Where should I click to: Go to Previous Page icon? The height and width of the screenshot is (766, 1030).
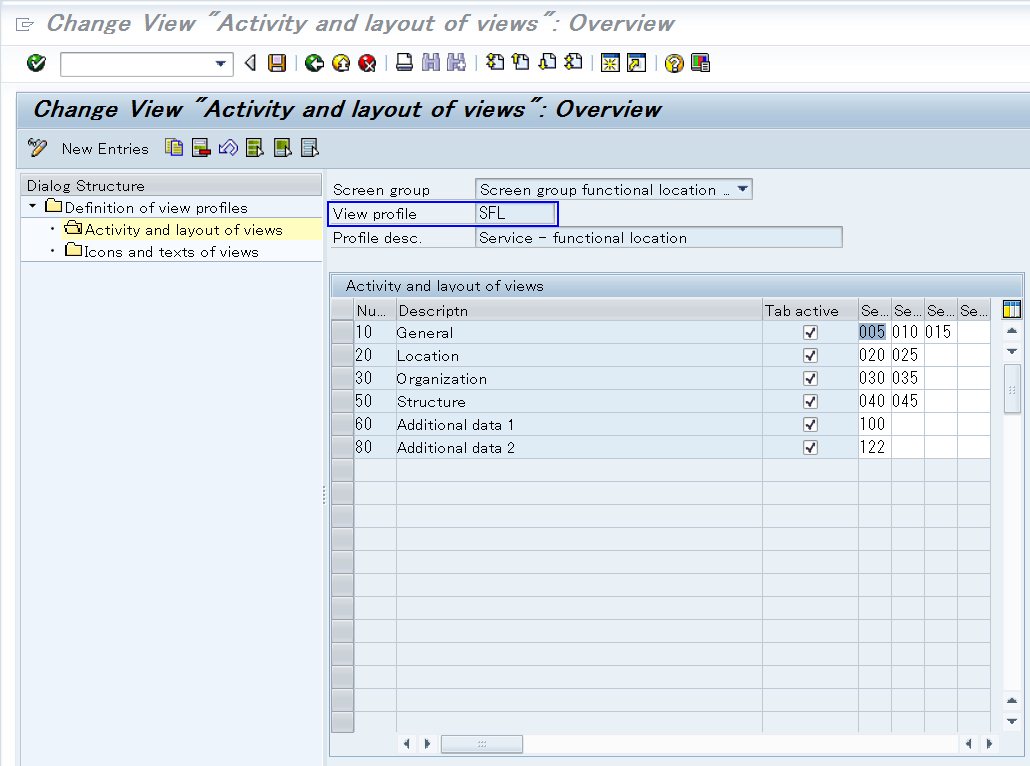(x=521, y=62)
